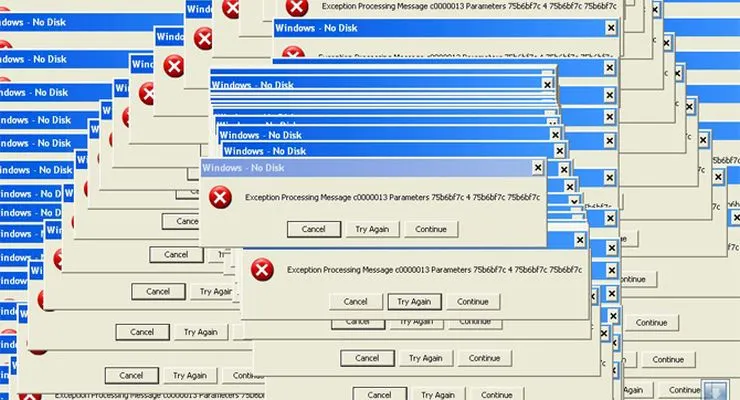Click Try Again beside the clipped 'Continu' button
Image resolution: width=740 pixels, height=400 pixels.
[190, 375]
